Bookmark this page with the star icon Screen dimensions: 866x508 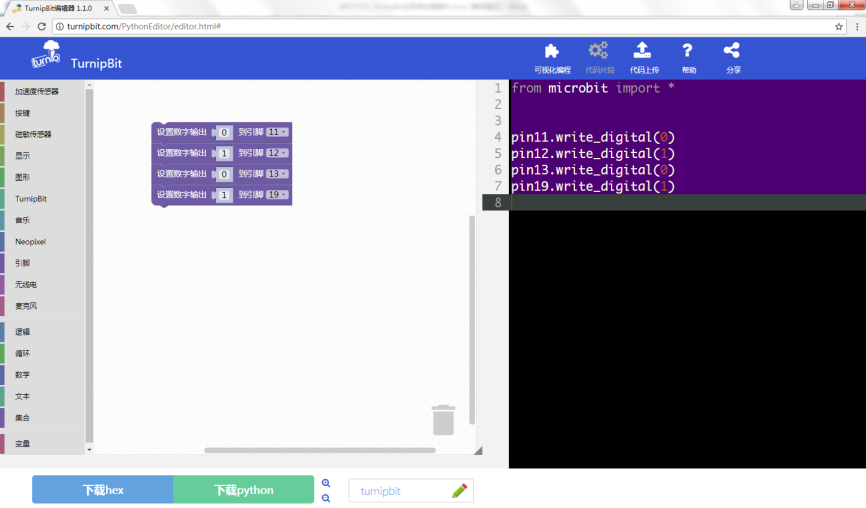pyautogui.click(x=838, y=27)
